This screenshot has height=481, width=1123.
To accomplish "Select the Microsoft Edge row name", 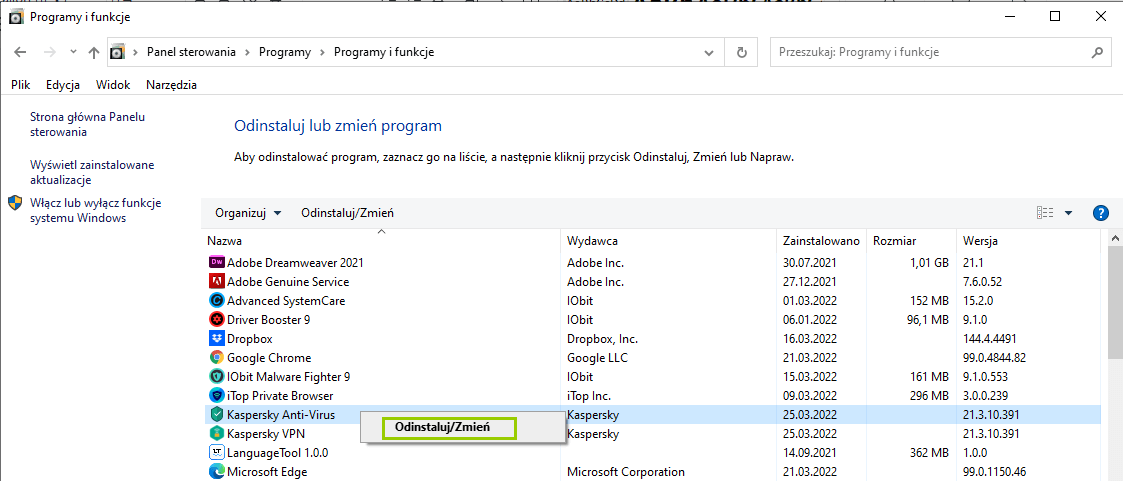I will coord(267,471).
